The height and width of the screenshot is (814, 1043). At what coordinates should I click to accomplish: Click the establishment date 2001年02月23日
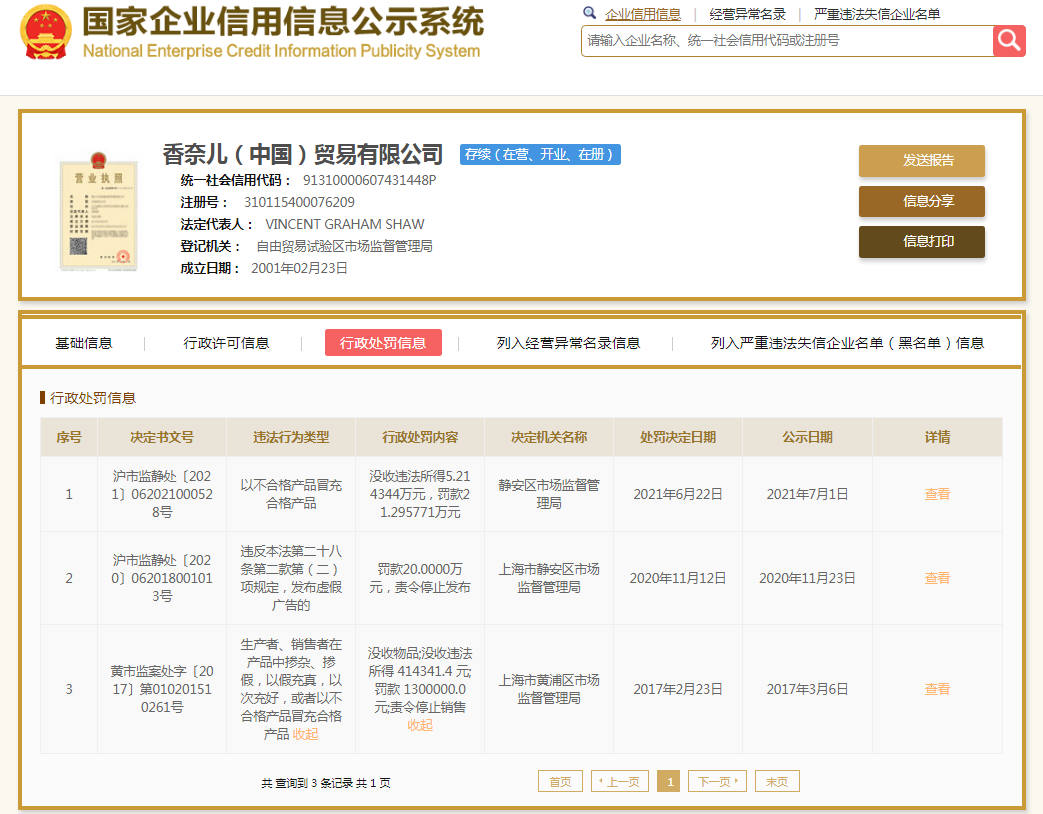point(299,268)
